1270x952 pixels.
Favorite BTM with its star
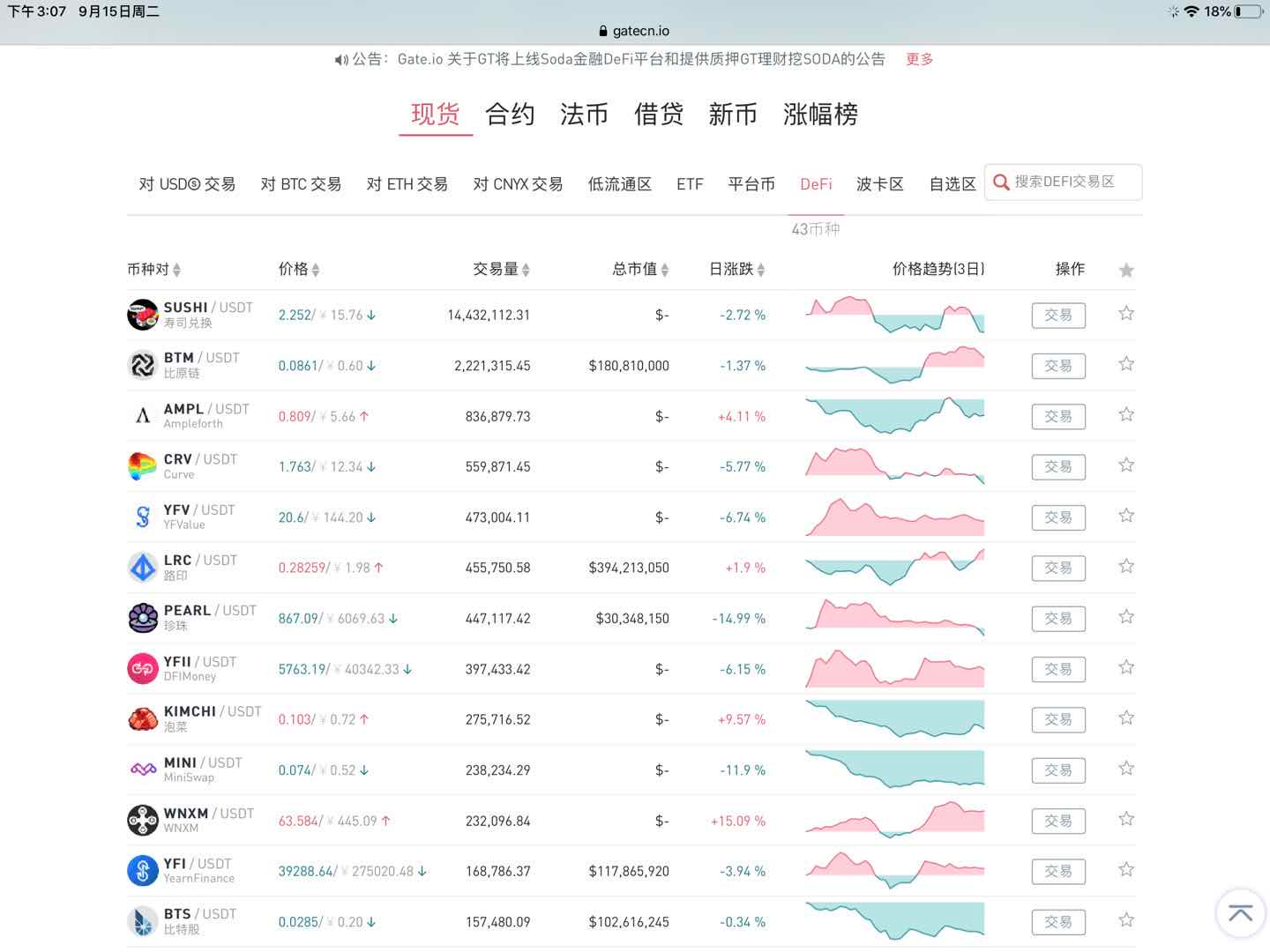click(1126, 364)
